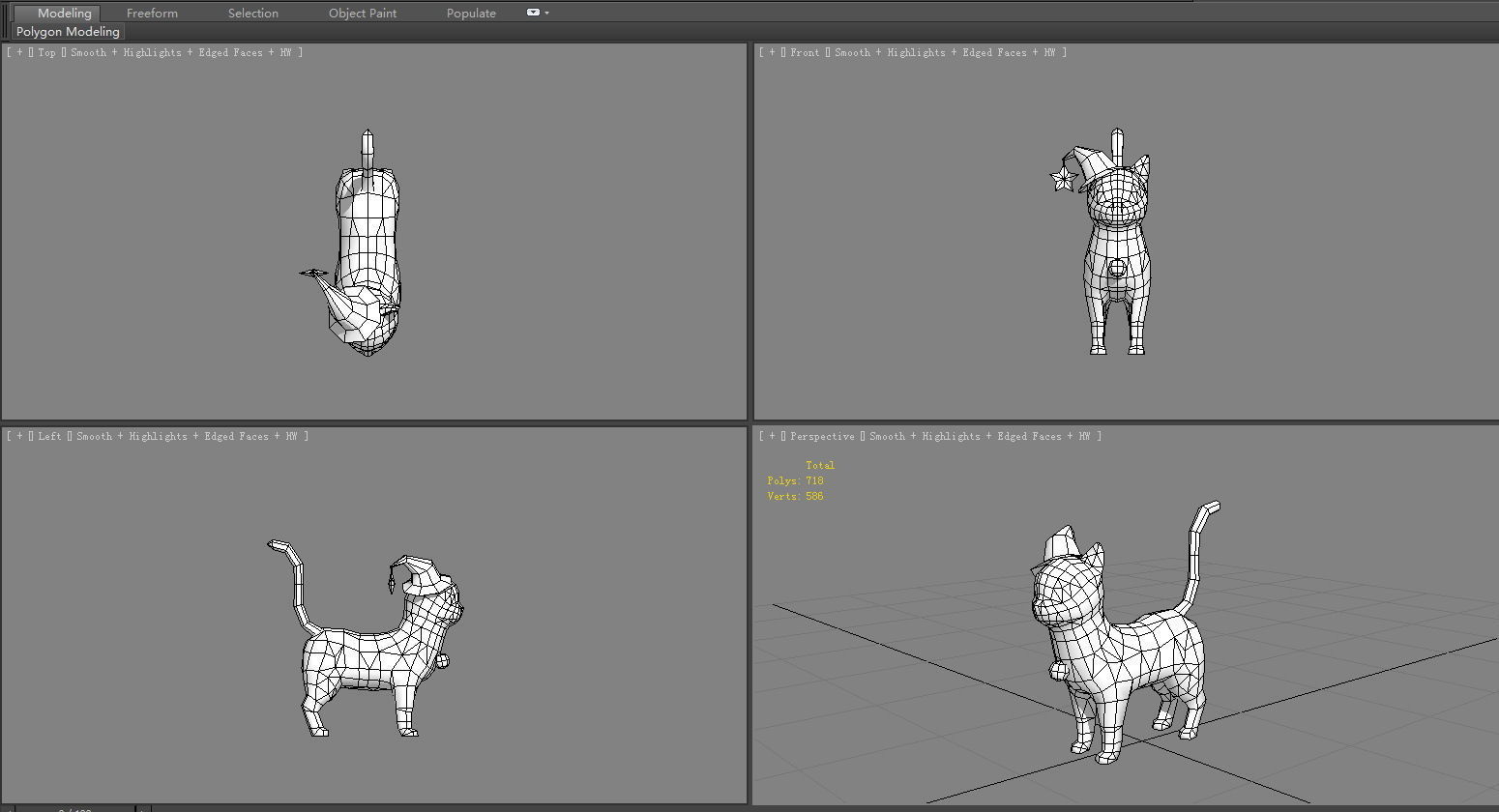
Task: Click the Left view name label
Action: point(49,436)
